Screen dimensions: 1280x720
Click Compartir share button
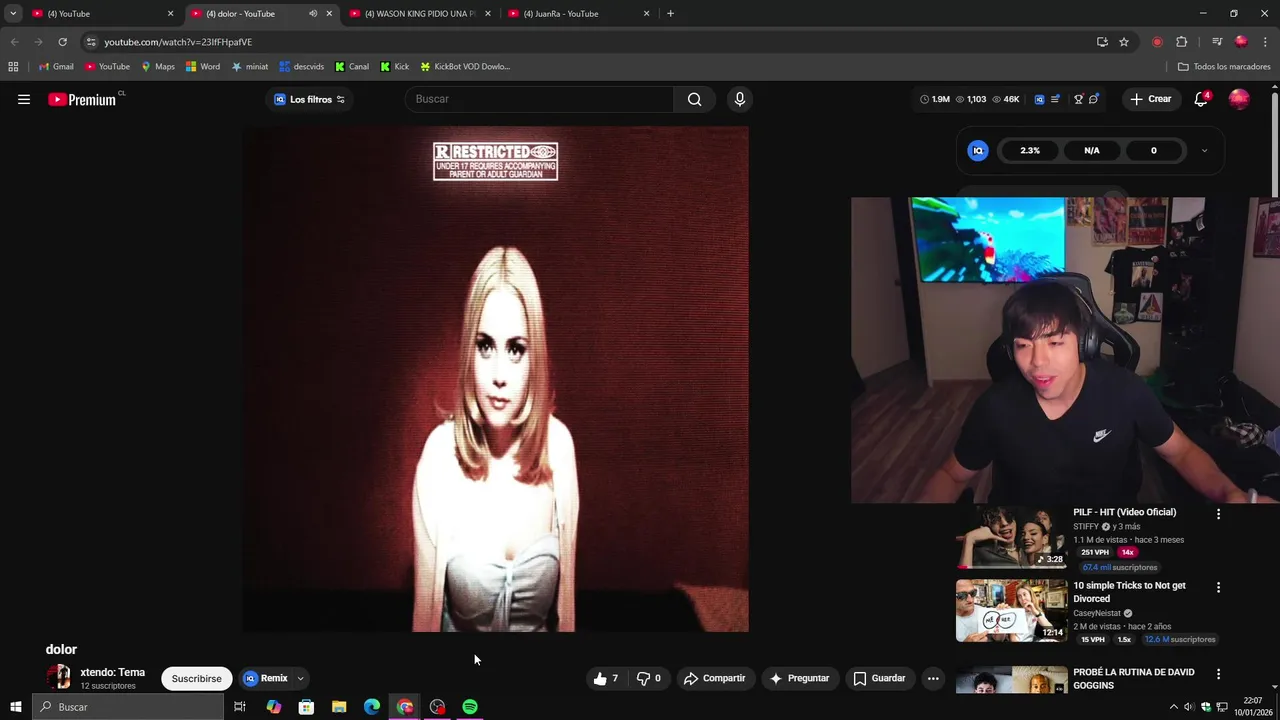click(714, 678)
